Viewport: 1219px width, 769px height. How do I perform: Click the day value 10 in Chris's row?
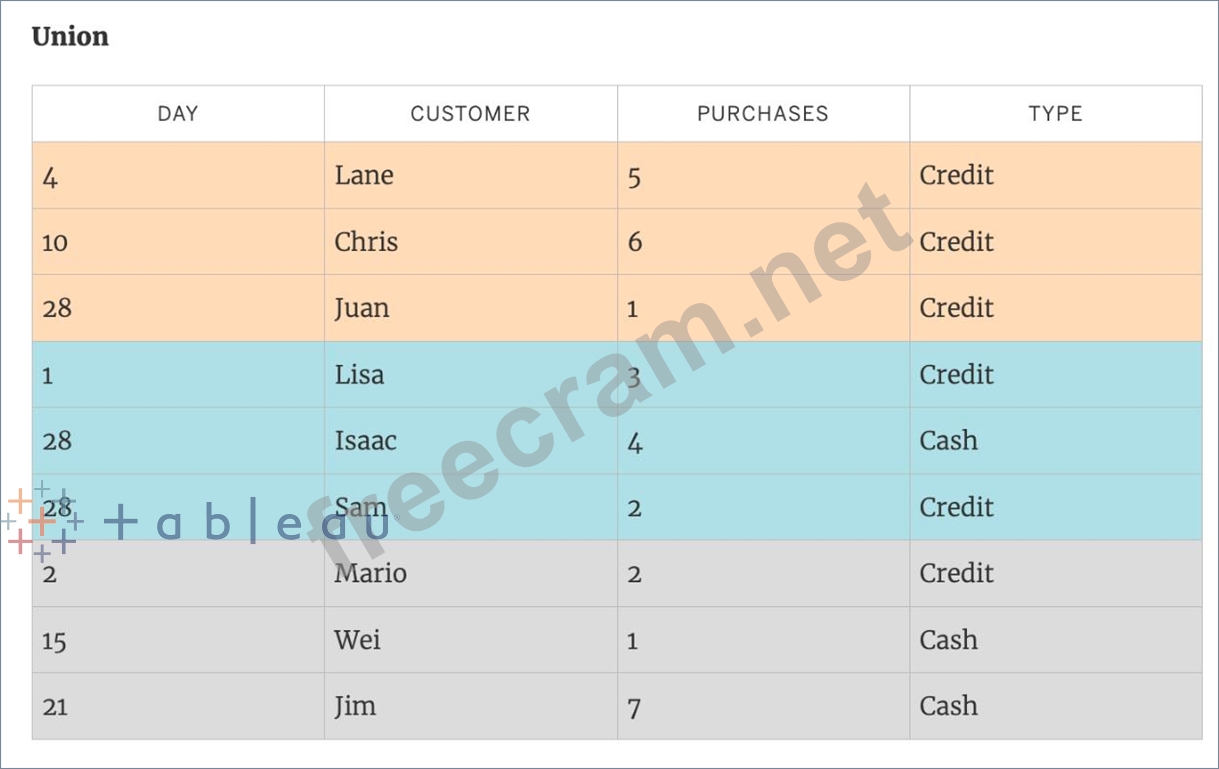click(x=55, y=243)
